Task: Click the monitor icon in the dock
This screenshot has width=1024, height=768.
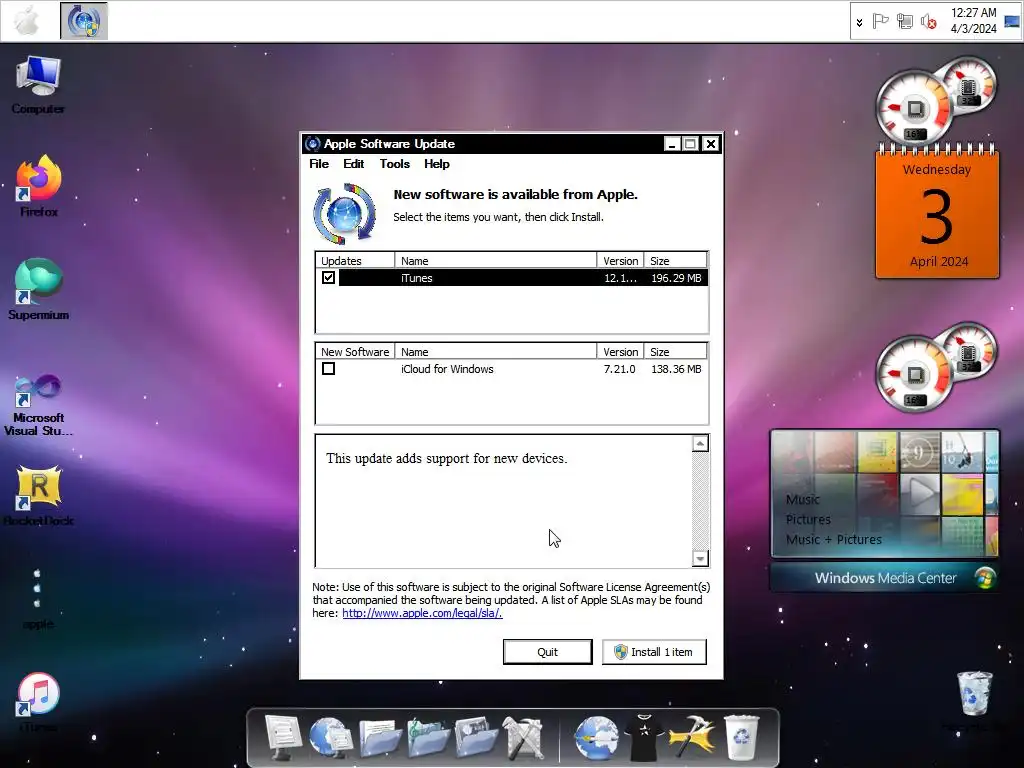Action: (282, 737)
